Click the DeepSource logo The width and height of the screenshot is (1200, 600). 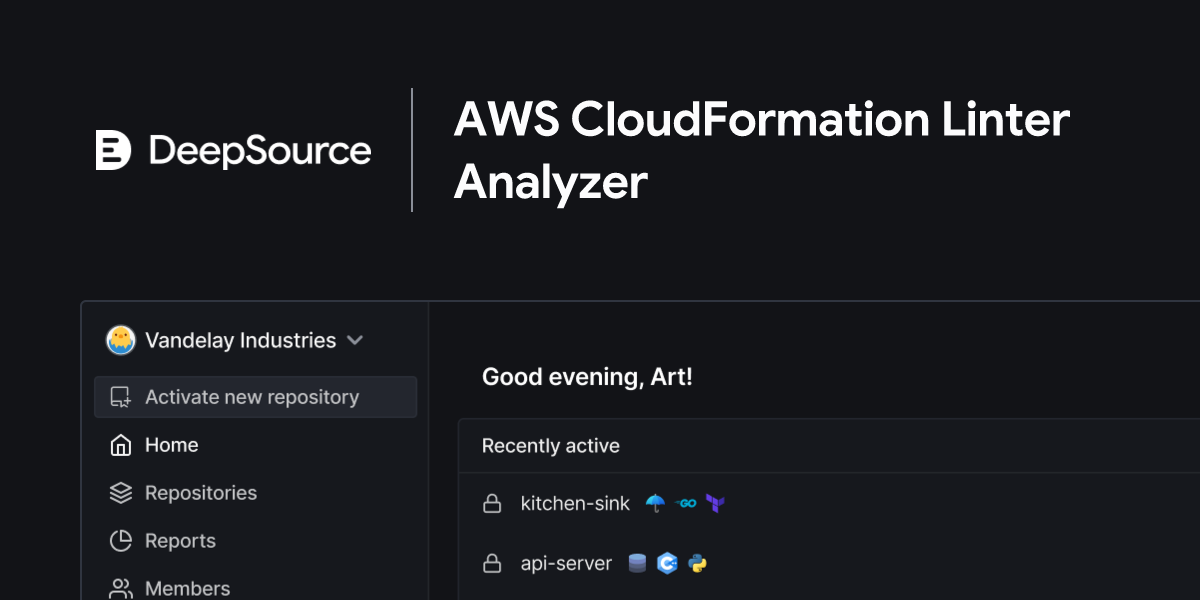(x=233, y=150)
